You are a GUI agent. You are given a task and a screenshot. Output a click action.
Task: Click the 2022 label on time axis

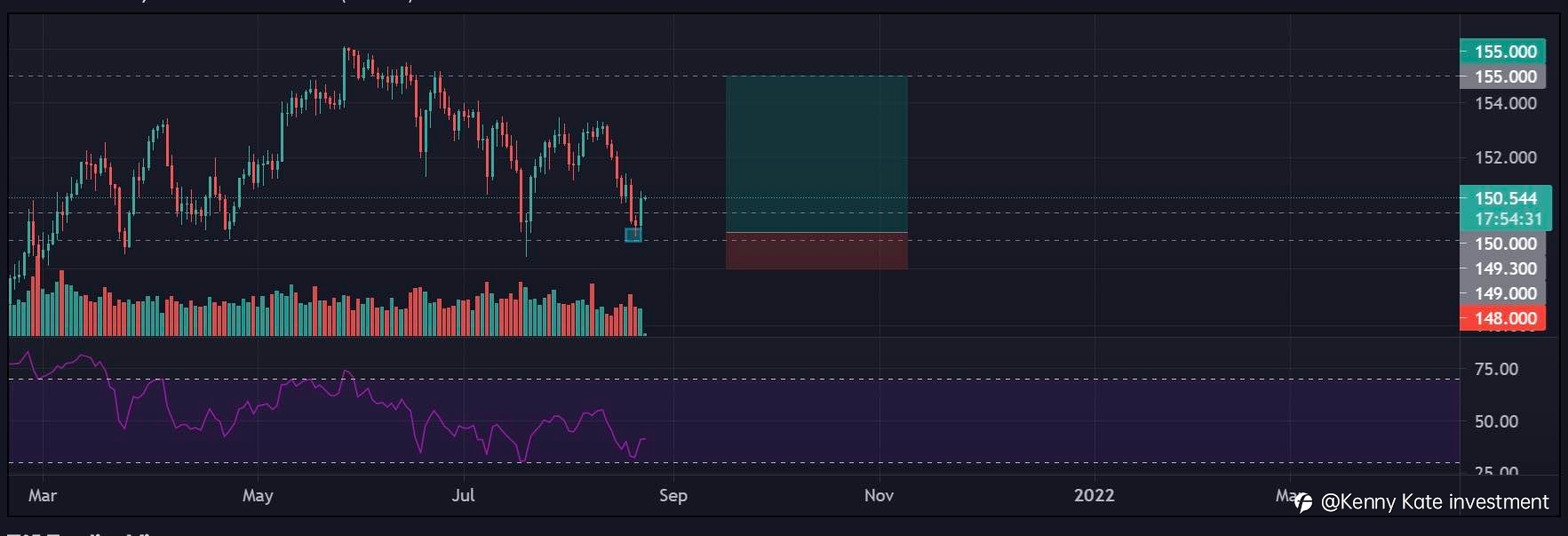tap(1094, 495)
